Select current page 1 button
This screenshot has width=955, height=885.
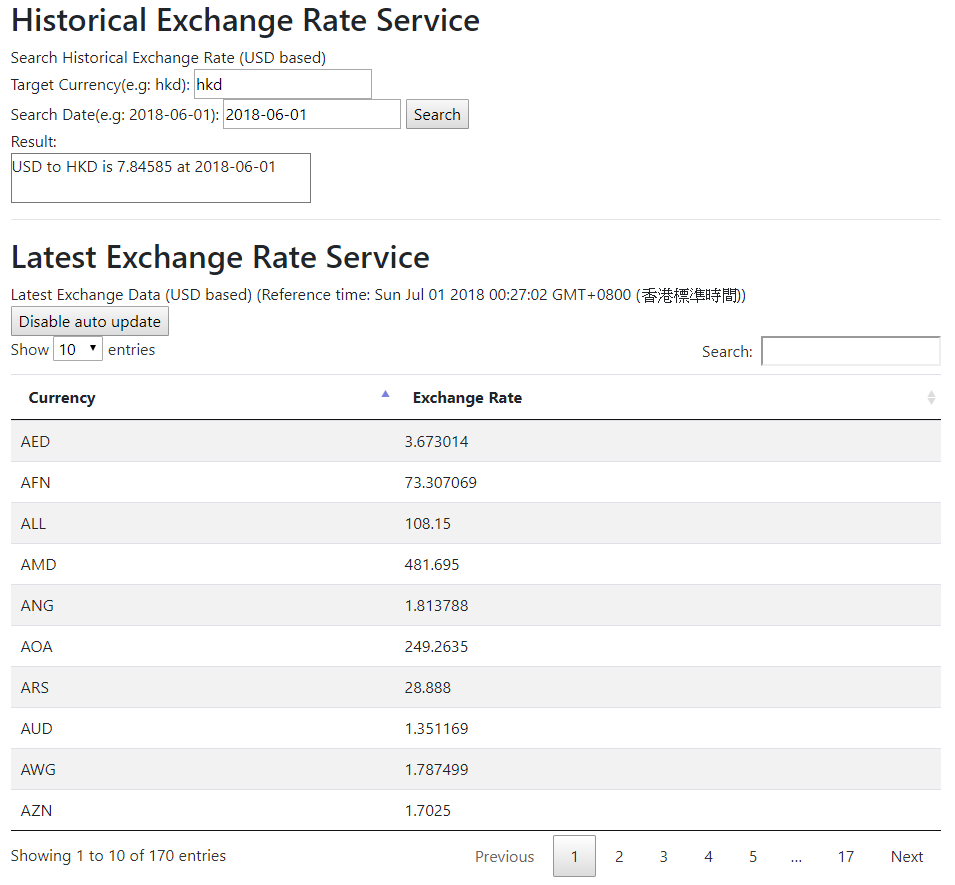click(x=574, y=856)
